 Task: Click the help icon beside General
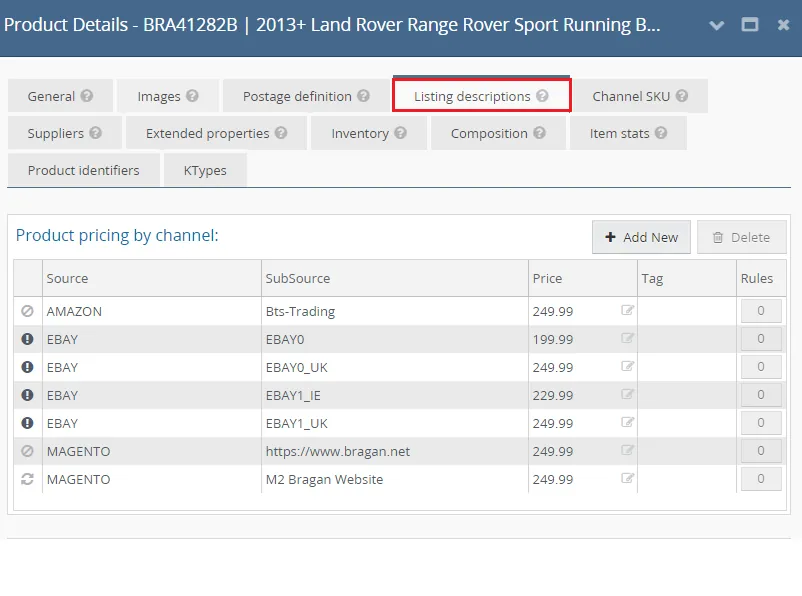coord(87,96)
